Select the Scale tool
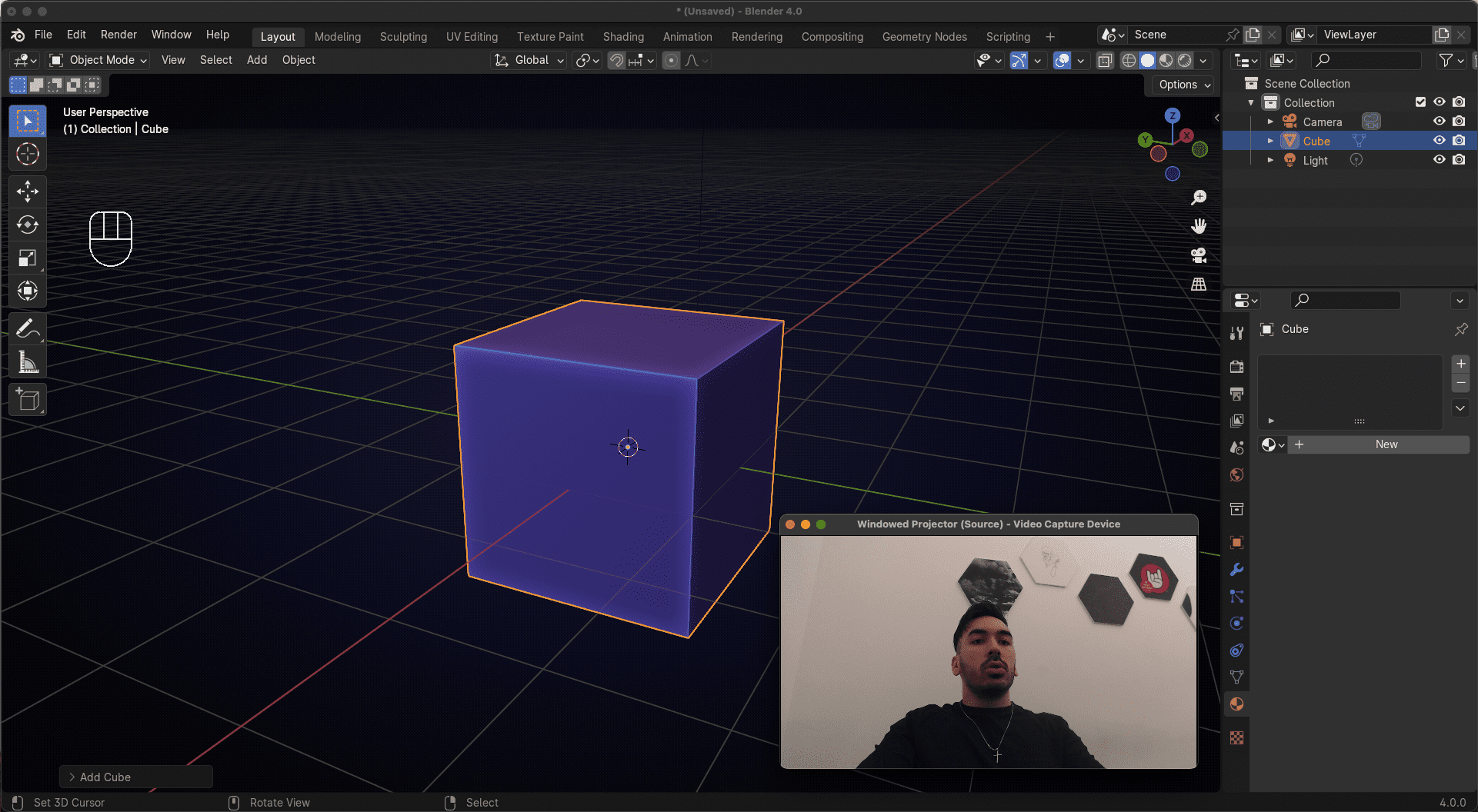 pos(28,258)
